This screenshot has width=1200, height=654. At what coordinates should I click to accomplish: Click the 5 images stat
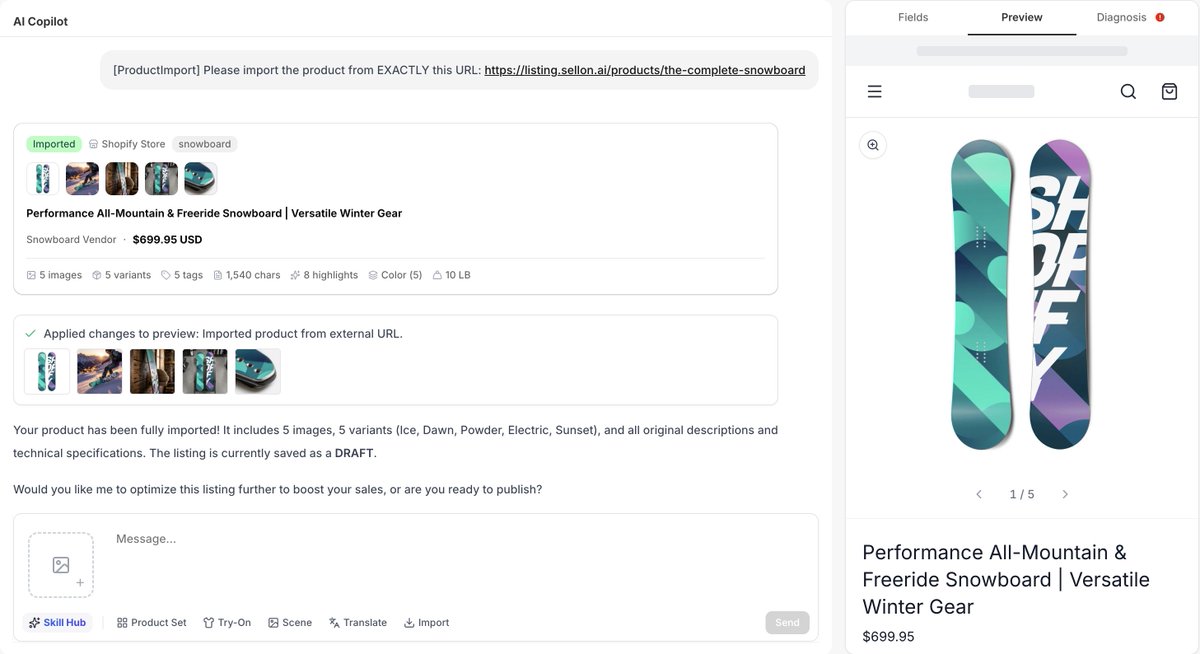(x=54, y=275)
